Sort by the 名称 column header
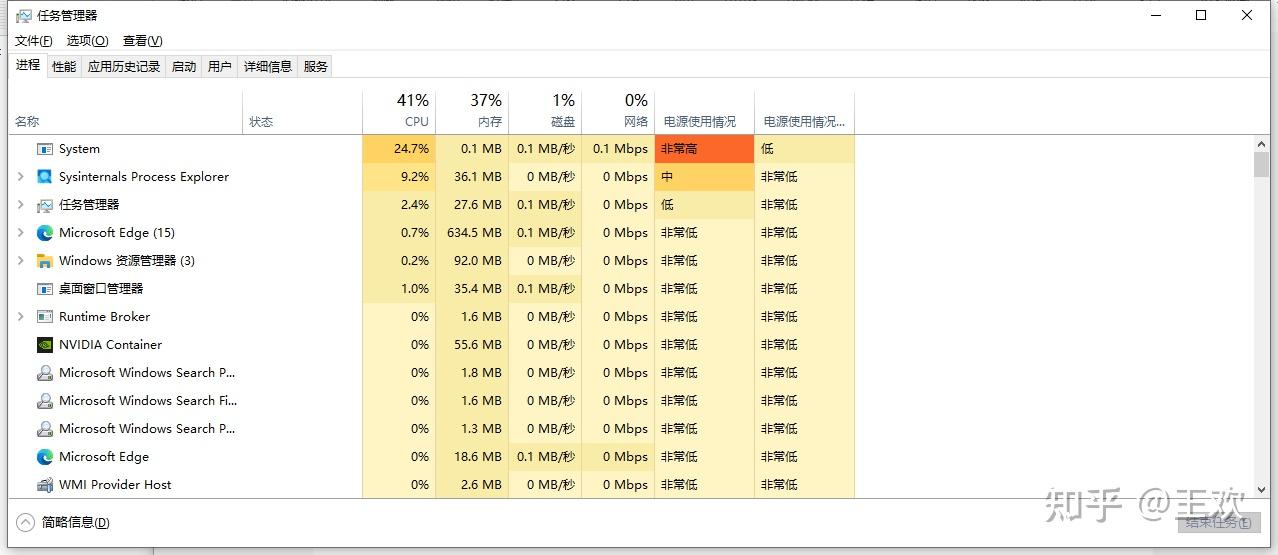The height and width of the screenshot is (555, 1278). tap(126, 112)
